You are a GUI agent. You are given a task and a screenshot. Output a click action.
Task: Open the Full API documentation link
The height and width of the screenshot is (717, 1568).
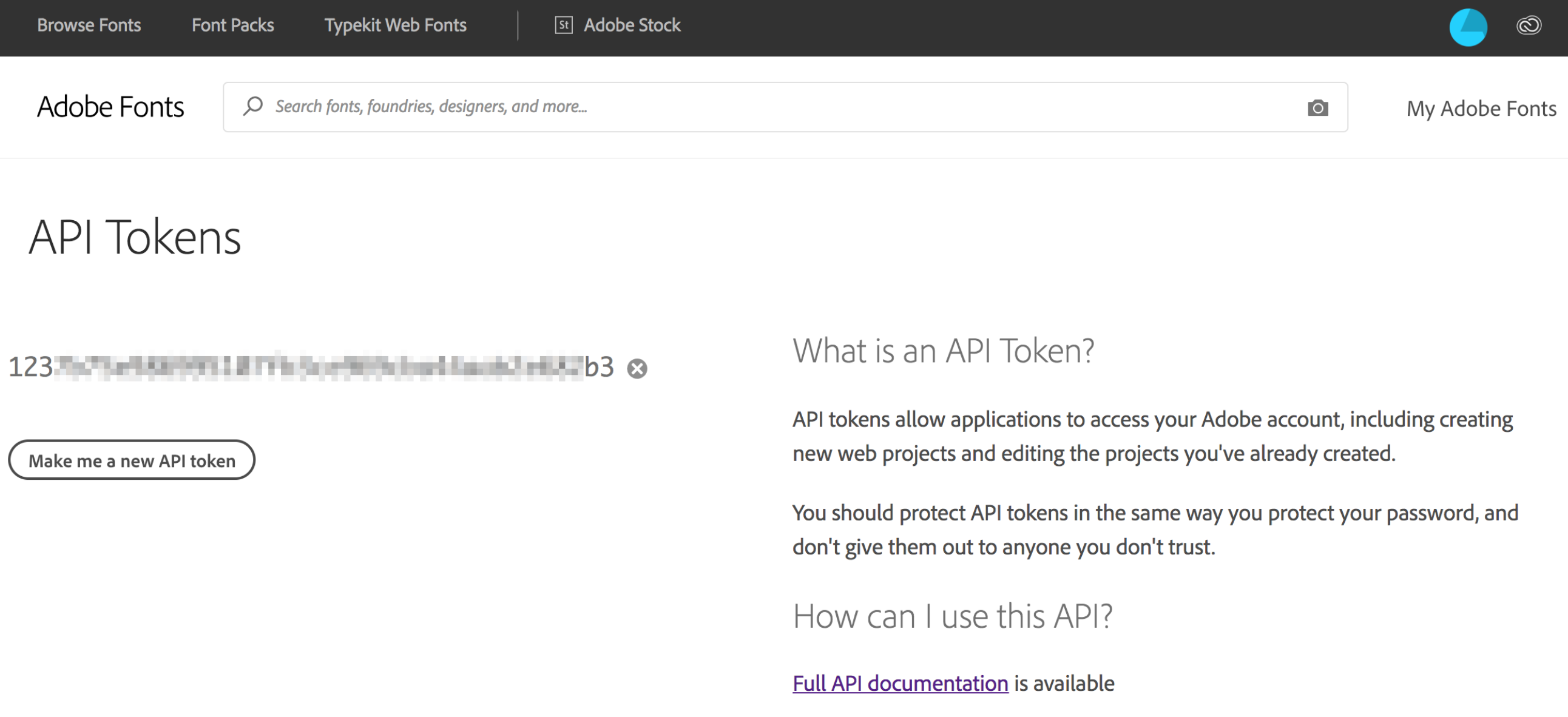click(x=900, y=683)
